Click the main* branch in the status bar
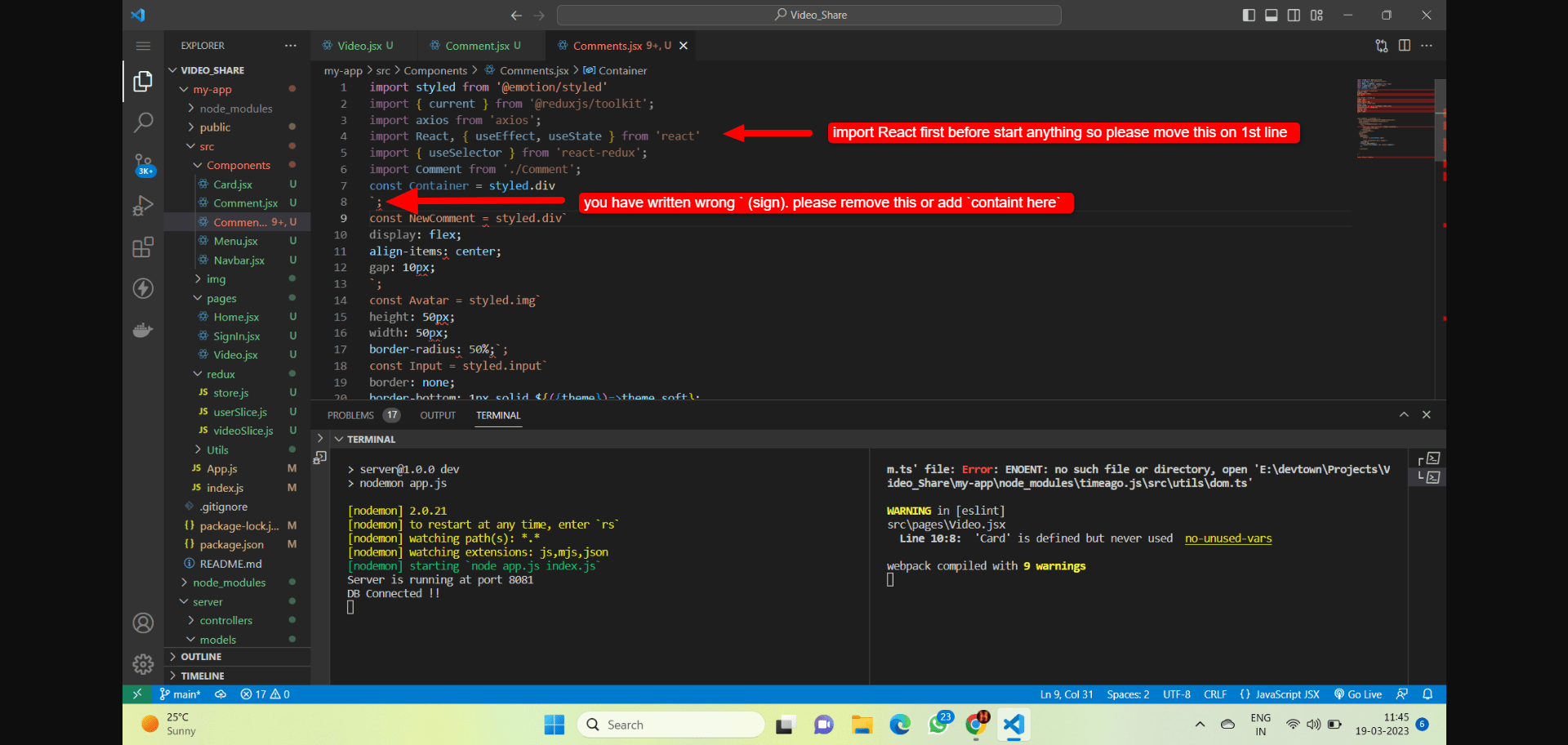1568x745 pixels. point(181,694)
